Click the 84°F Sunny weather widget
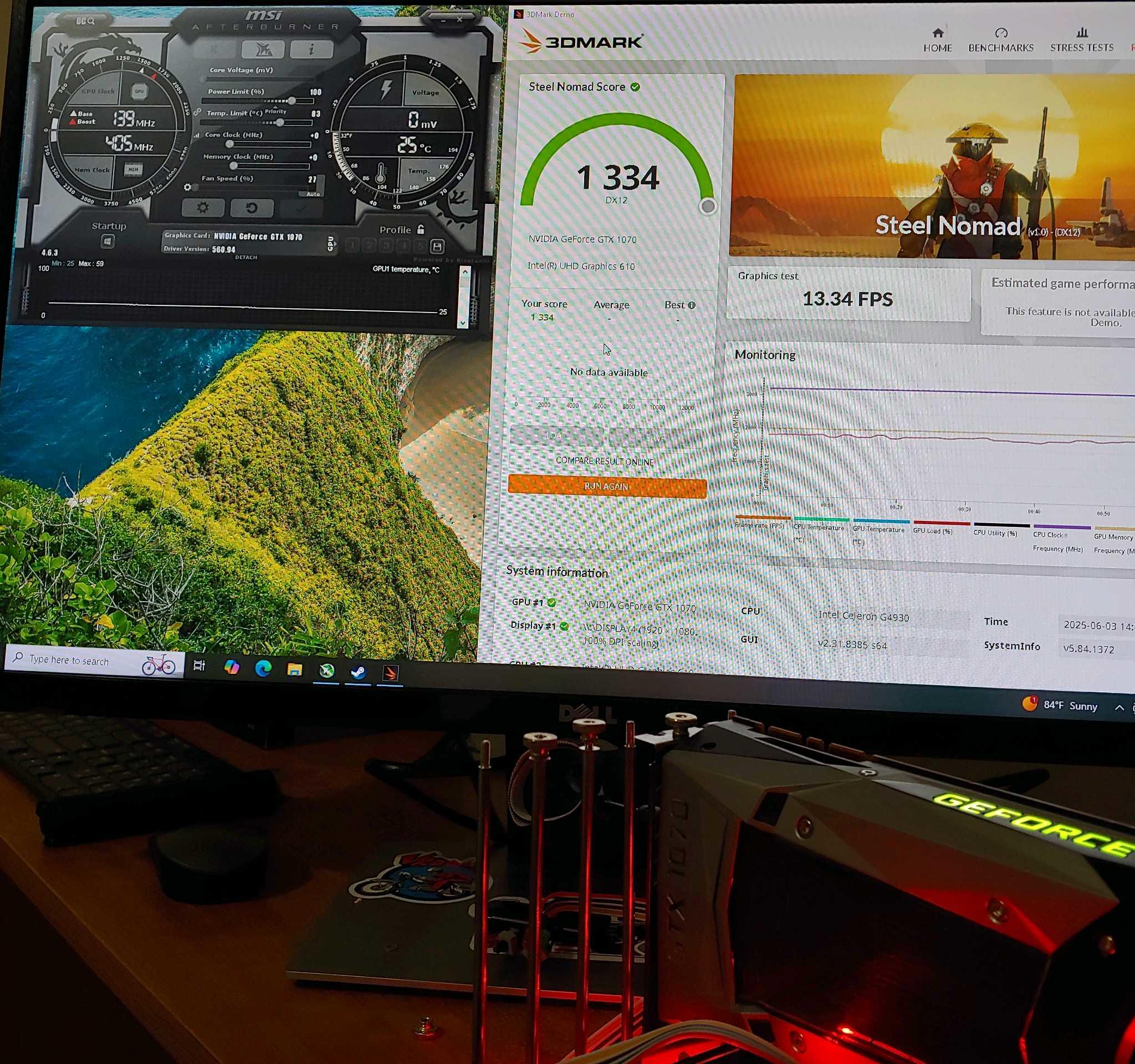This screenshot has height=1064, width=1135. coord(1060,705)
